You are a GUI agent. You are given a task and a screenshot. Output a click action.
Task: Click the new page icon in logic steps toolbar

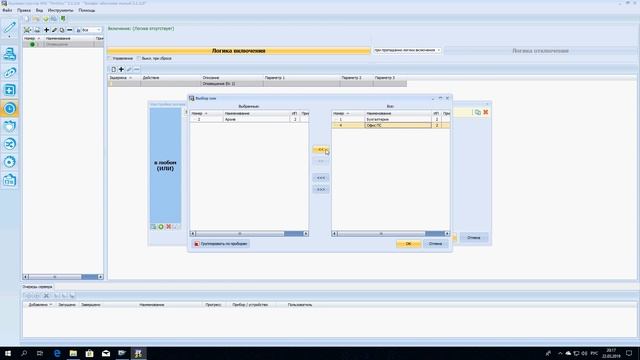click(x=113, y=69)
